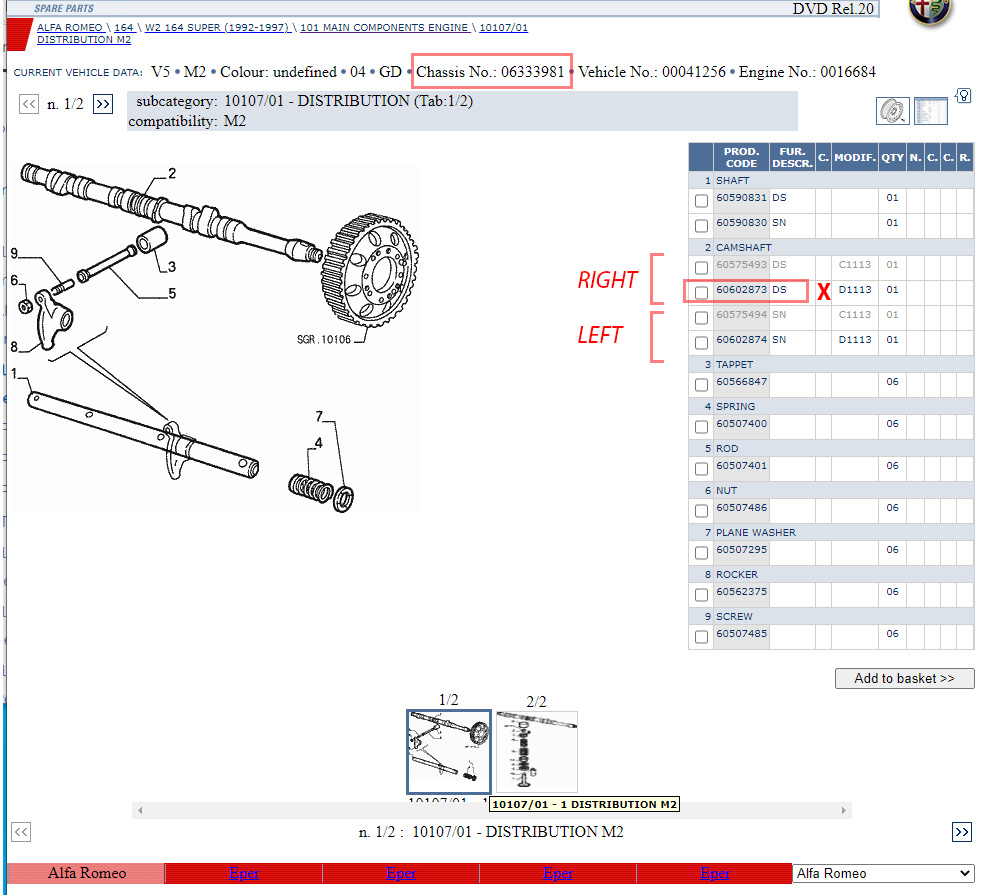Click the Alfa Romeo emblem logo
Viewport: 983px width, 896px height.
coord(930,12)
